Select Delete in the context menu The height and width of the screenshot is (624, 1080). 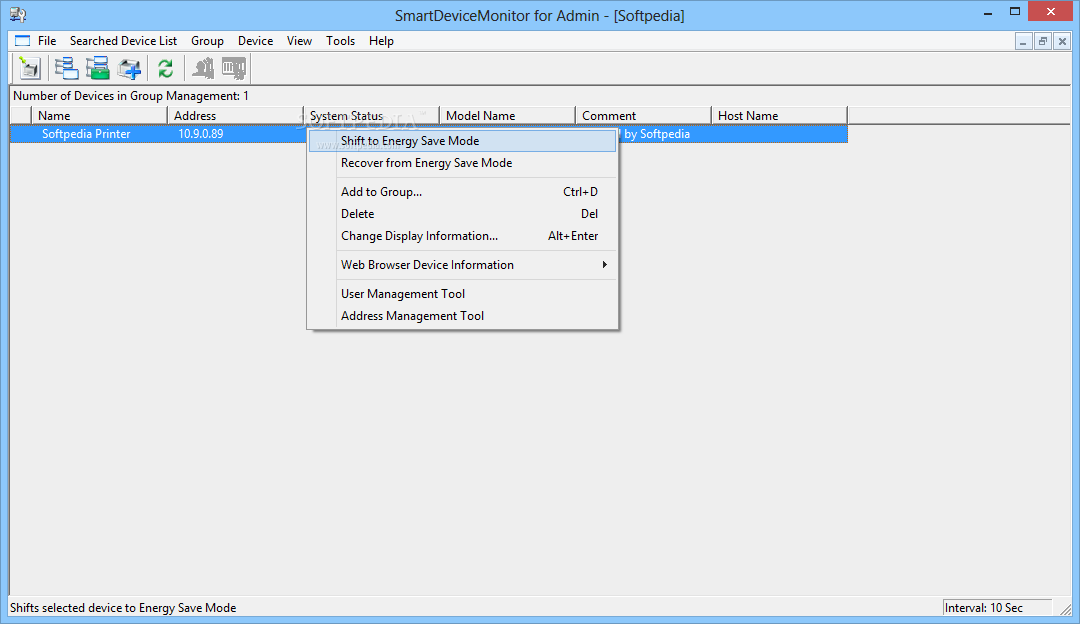coord(462,214)
